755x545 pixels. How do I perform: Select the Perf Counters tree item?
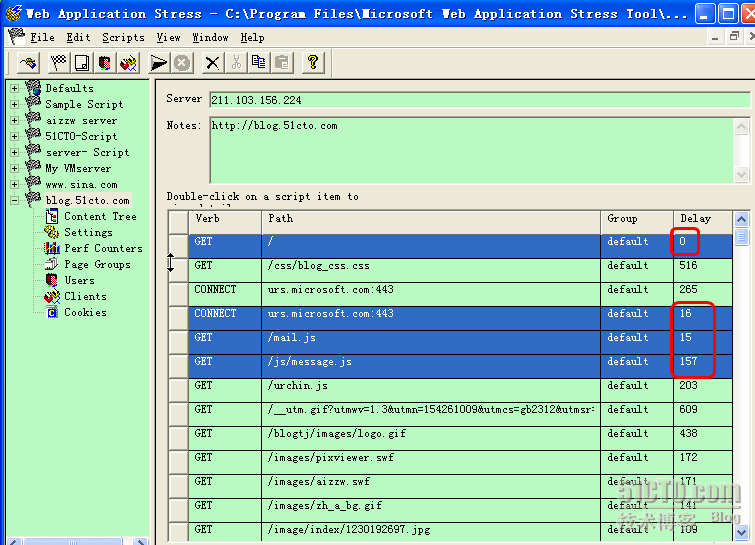tap(103, 248)
